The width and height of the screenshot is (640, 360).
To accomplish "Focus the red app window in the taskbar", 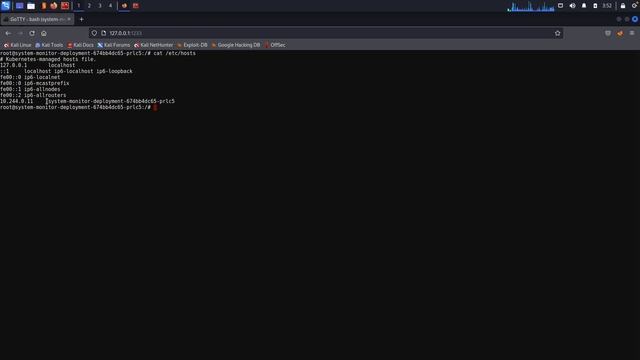I will coord(136,6).
